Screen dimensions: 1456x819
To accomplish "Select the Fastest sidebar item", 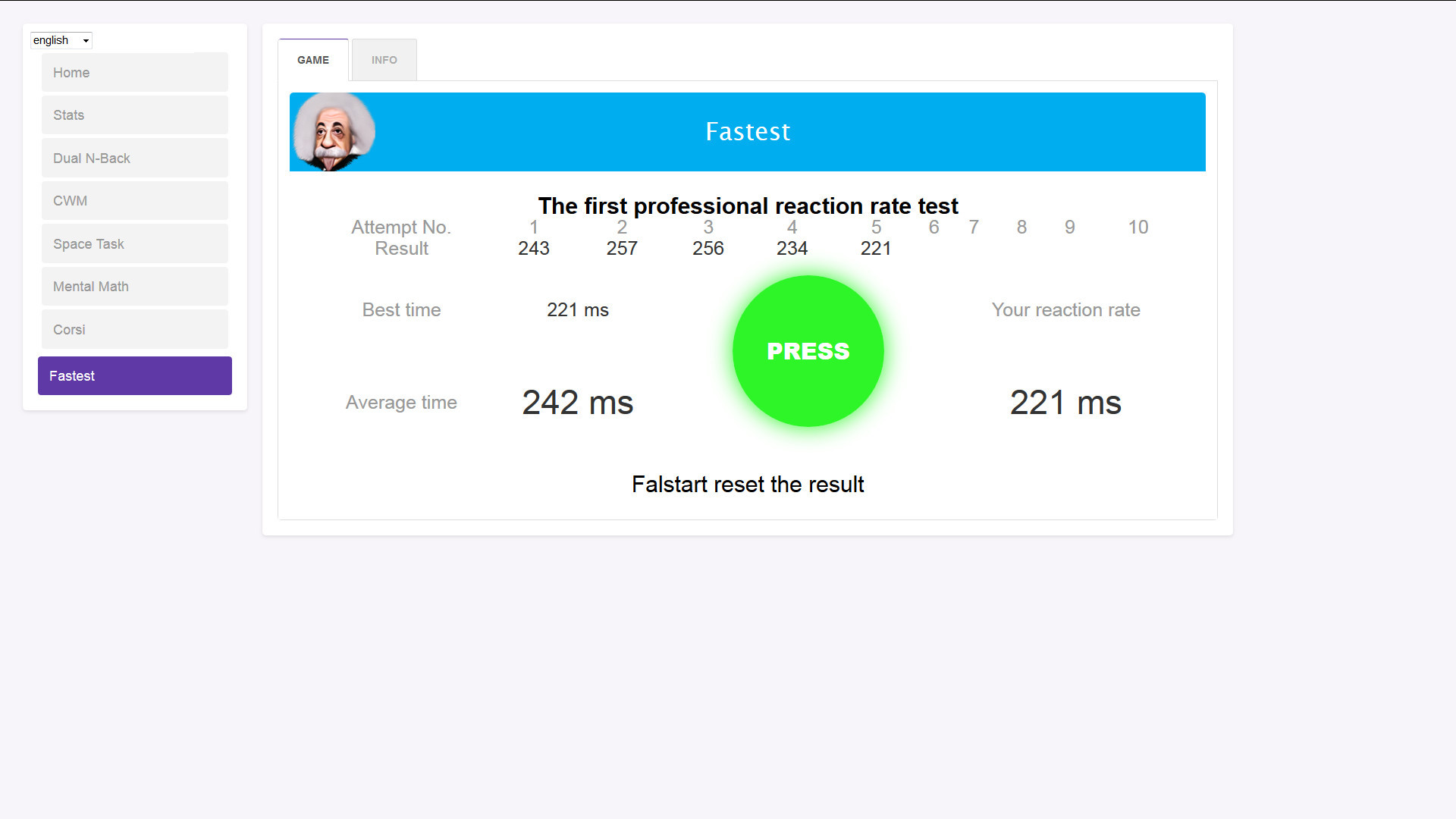I will (x=135, y=376).
